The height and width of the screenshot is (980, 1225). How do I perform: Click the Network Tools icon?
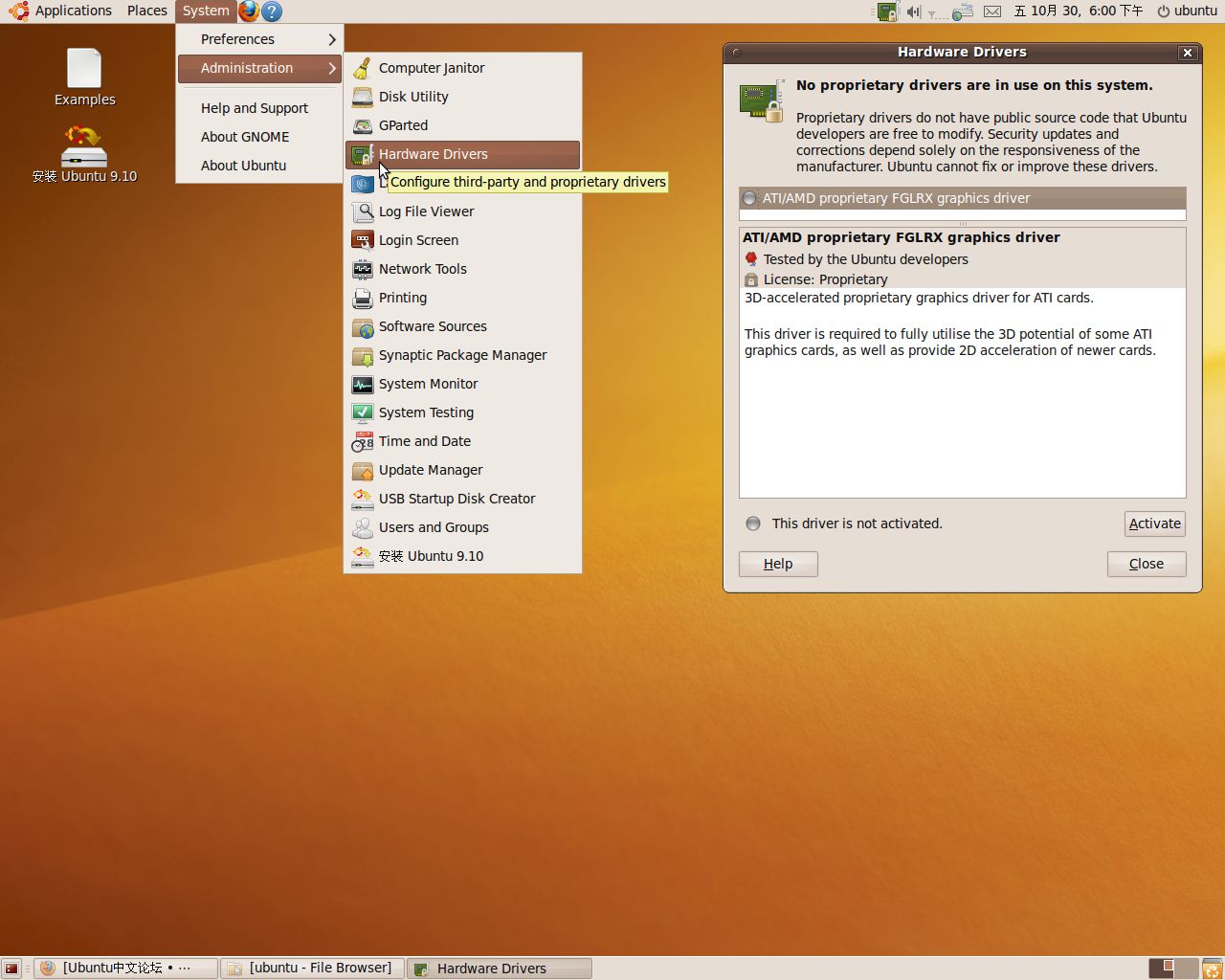point(363,269)
